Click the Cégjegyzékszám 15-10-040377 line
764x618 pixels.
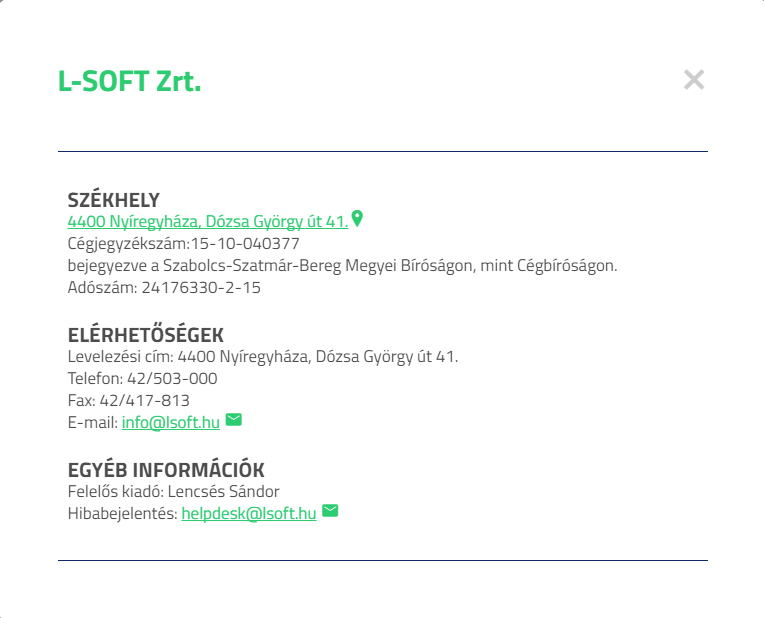tap(184, 243)
